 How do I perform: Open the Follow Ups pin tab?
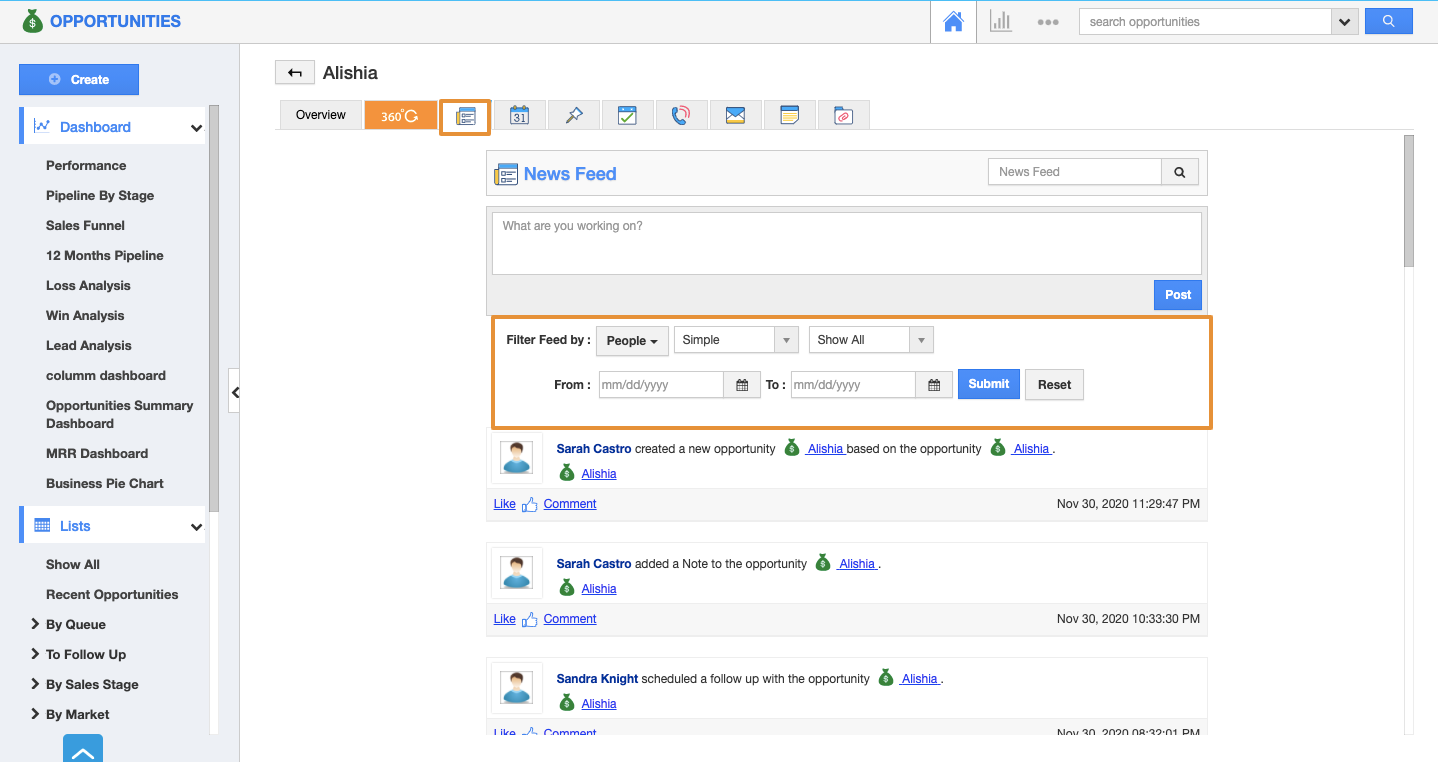click(573, 115)
